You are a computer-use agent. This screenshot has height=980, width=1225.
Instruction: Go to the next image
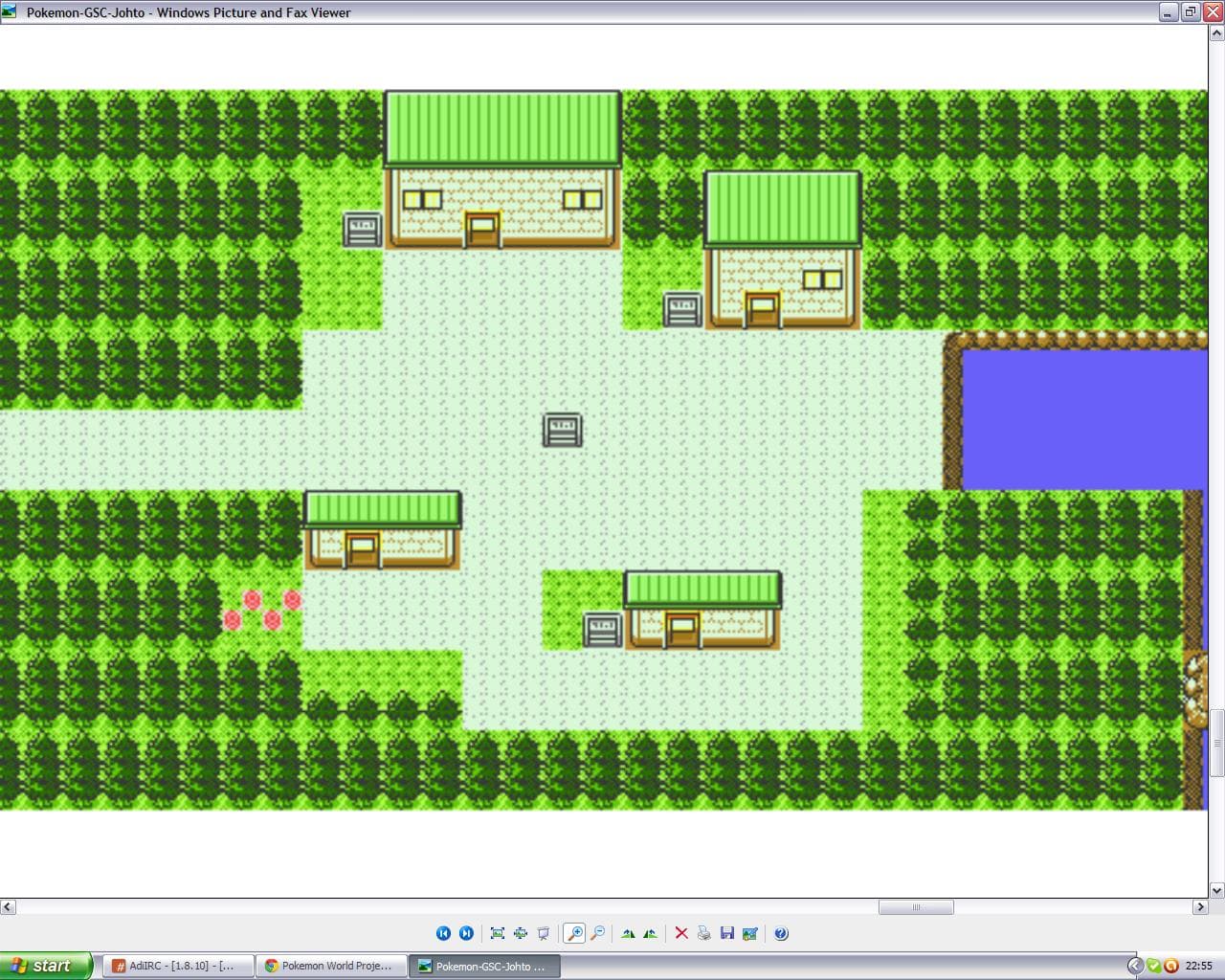pyautogui.click(x=466, y=933)
